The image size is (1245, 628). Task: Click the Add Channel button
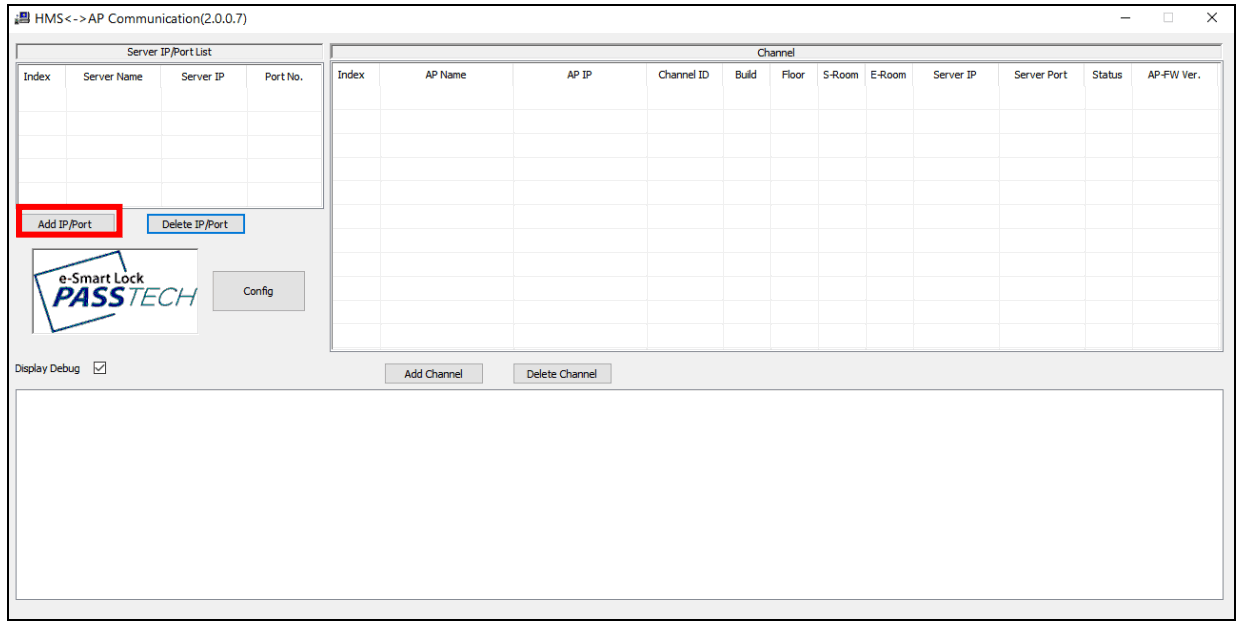click(x=433, y=374)
